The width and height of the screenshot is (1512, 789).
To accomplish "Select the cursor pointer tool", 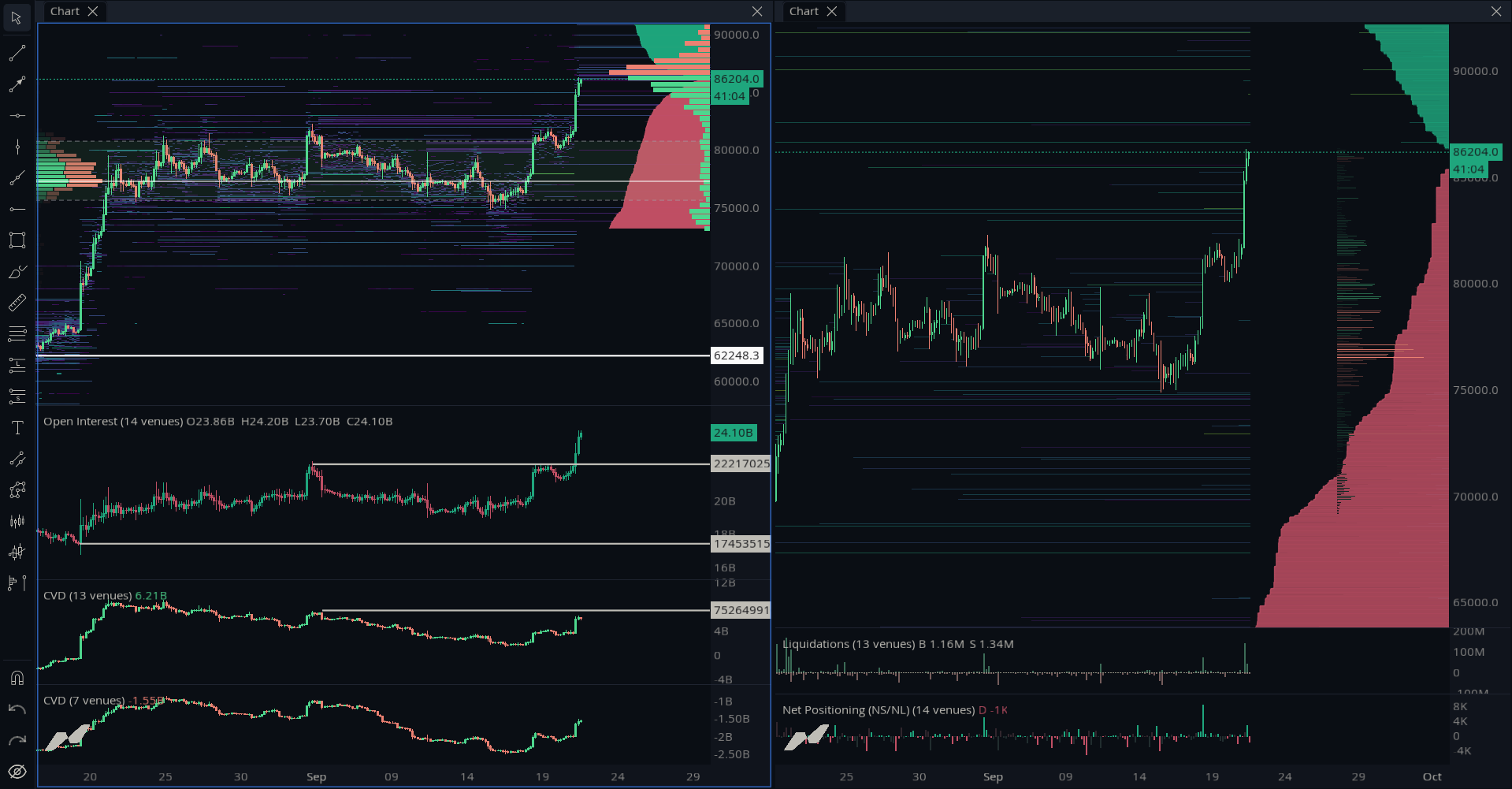I will 17,17.
